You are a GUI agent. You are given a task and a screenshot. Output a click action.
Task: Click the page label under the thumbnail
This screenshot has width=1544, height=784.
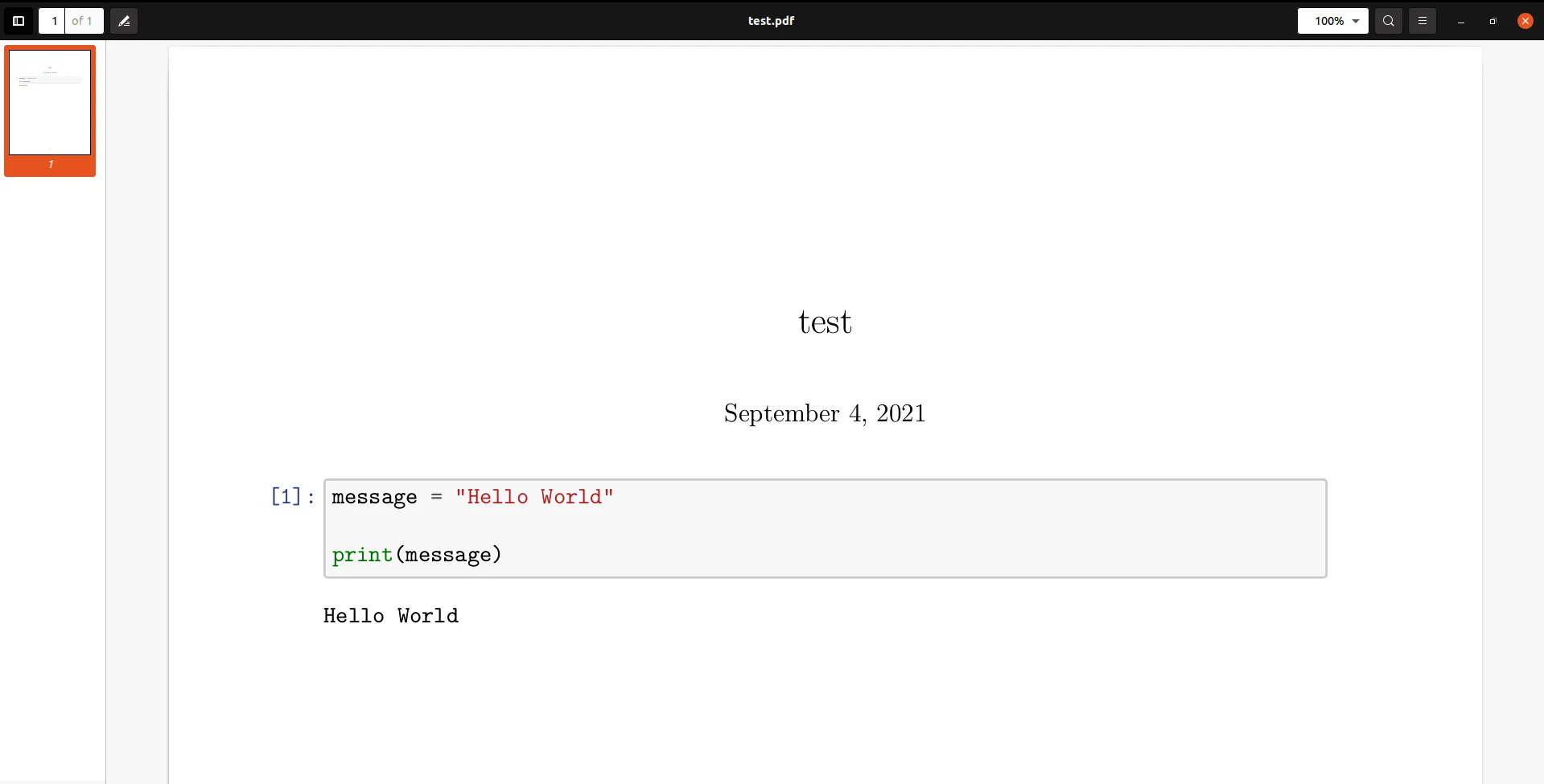click(x=50, y=165)
